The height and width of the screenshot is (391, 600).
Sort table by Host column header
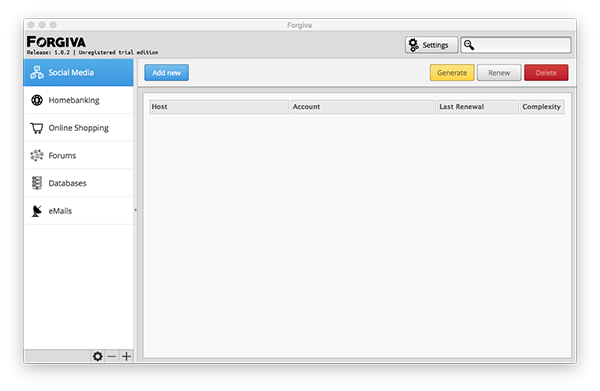point(219,107)
